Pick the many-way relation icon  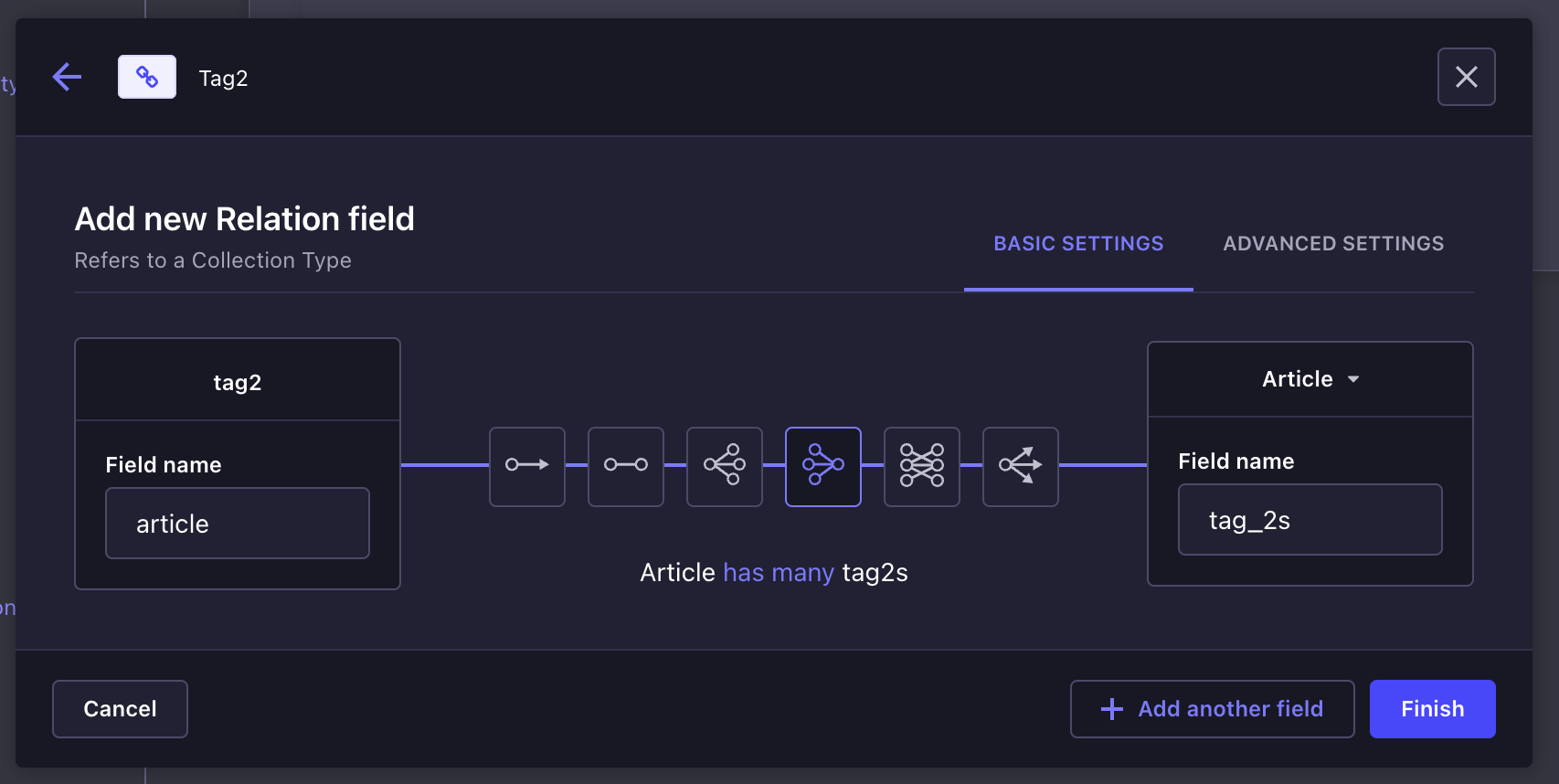[1021, 466]
